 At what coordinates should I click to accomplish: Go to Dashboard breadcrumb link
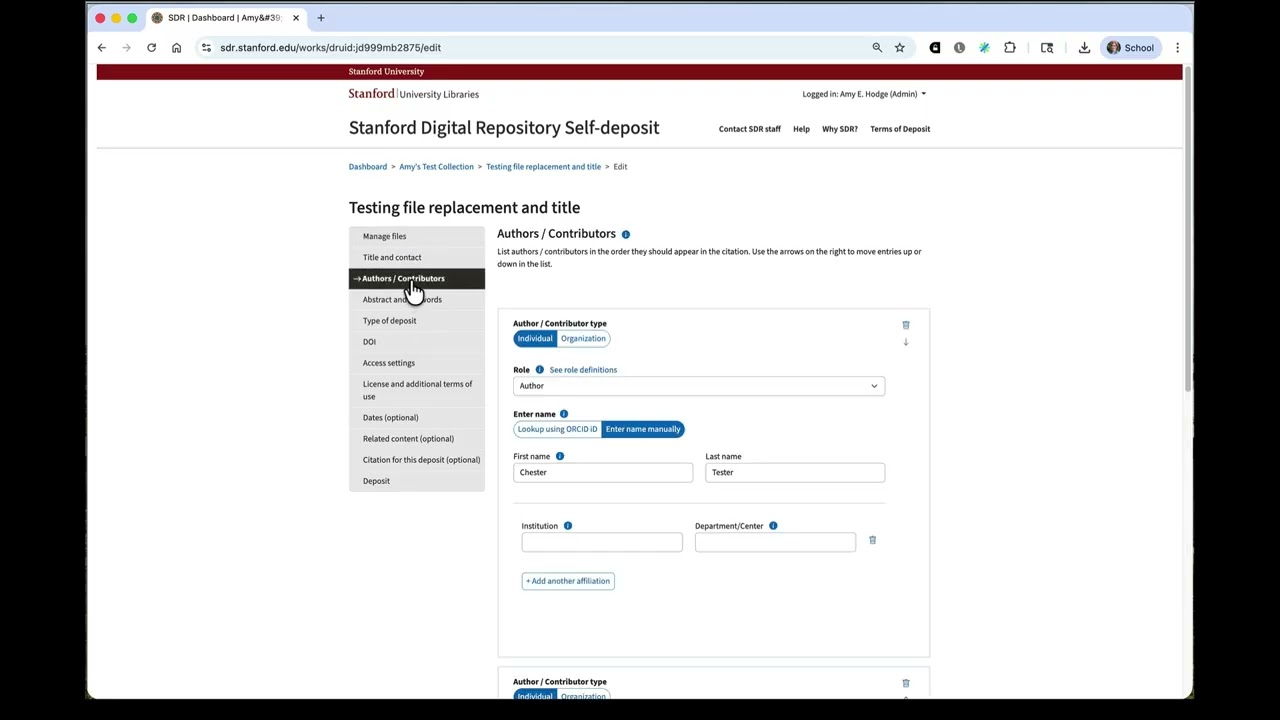click(x=368, y=167)
